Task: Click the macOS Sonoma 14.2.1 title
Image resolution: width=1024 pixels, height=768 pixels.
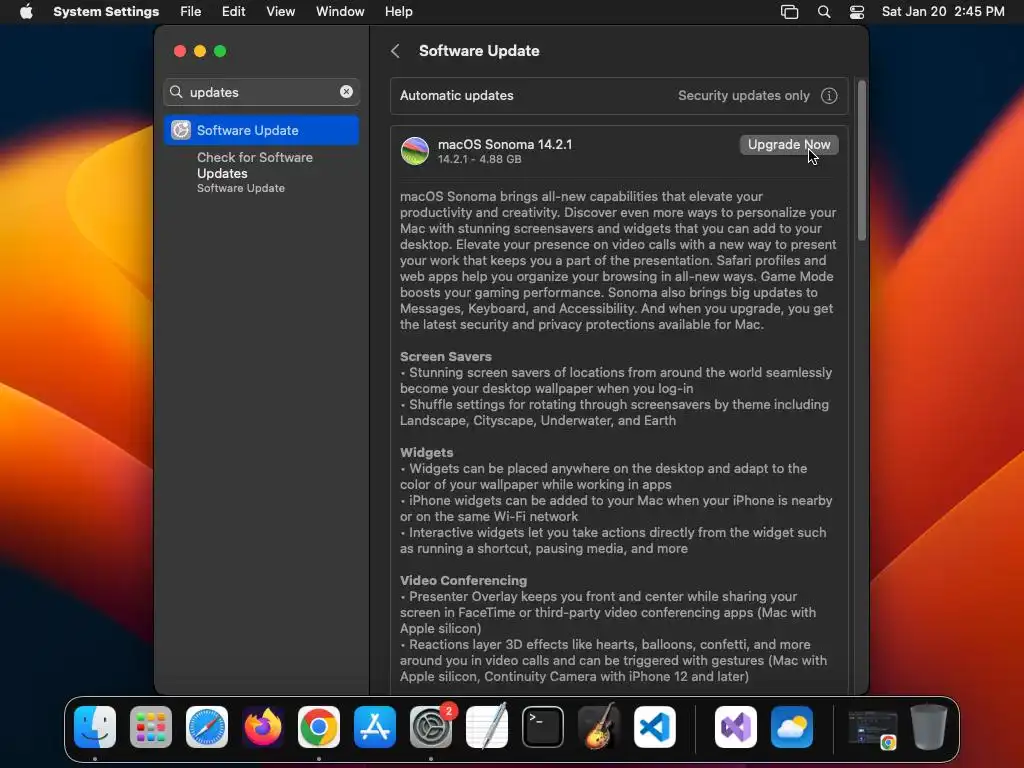Action: 505,144
